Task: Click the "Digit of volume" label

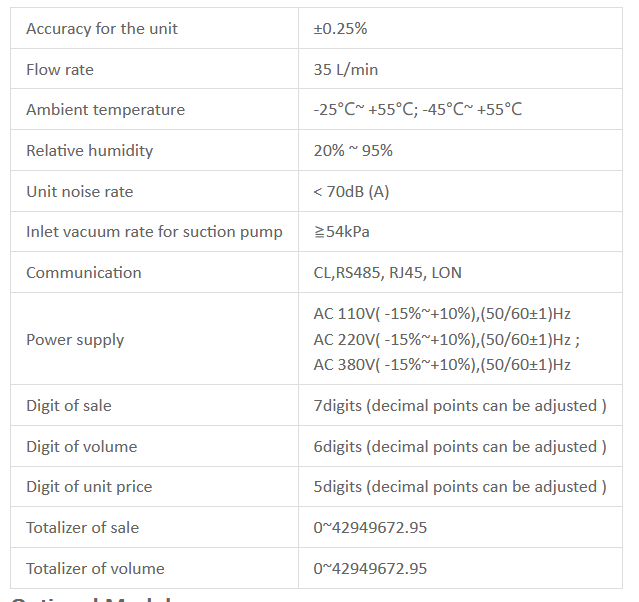Action: click(81, 447)
